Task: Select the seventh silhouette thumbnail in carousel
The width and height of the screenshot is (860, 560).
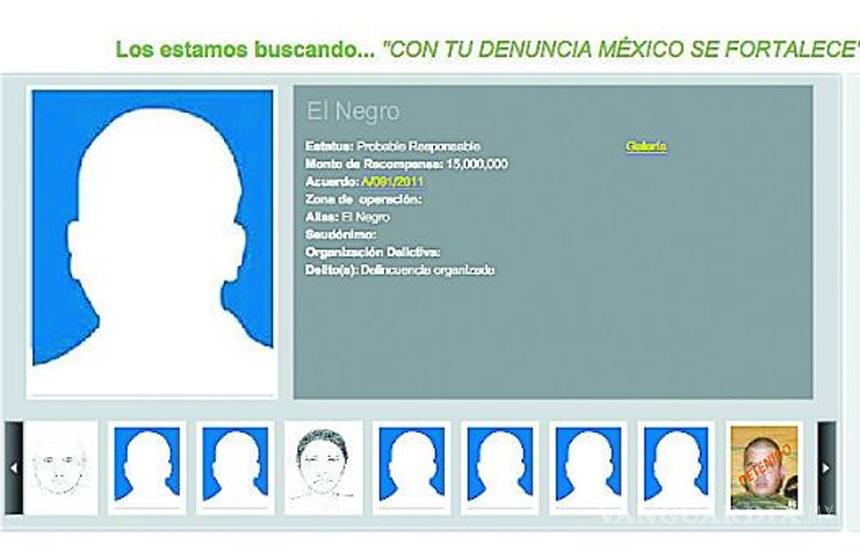Action: 588,466
